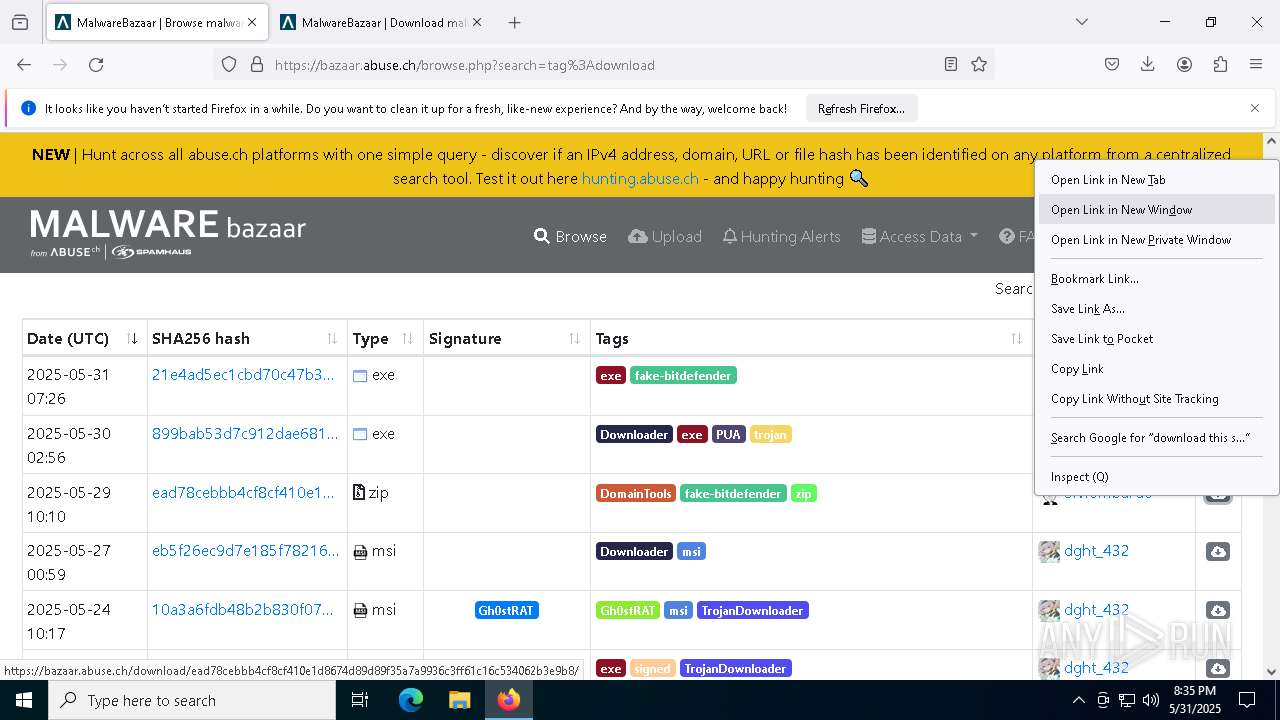Open the Firefox account icon
This screenshot has width=1280, height=720.
pyautogui.click(x=1184, y=64)
